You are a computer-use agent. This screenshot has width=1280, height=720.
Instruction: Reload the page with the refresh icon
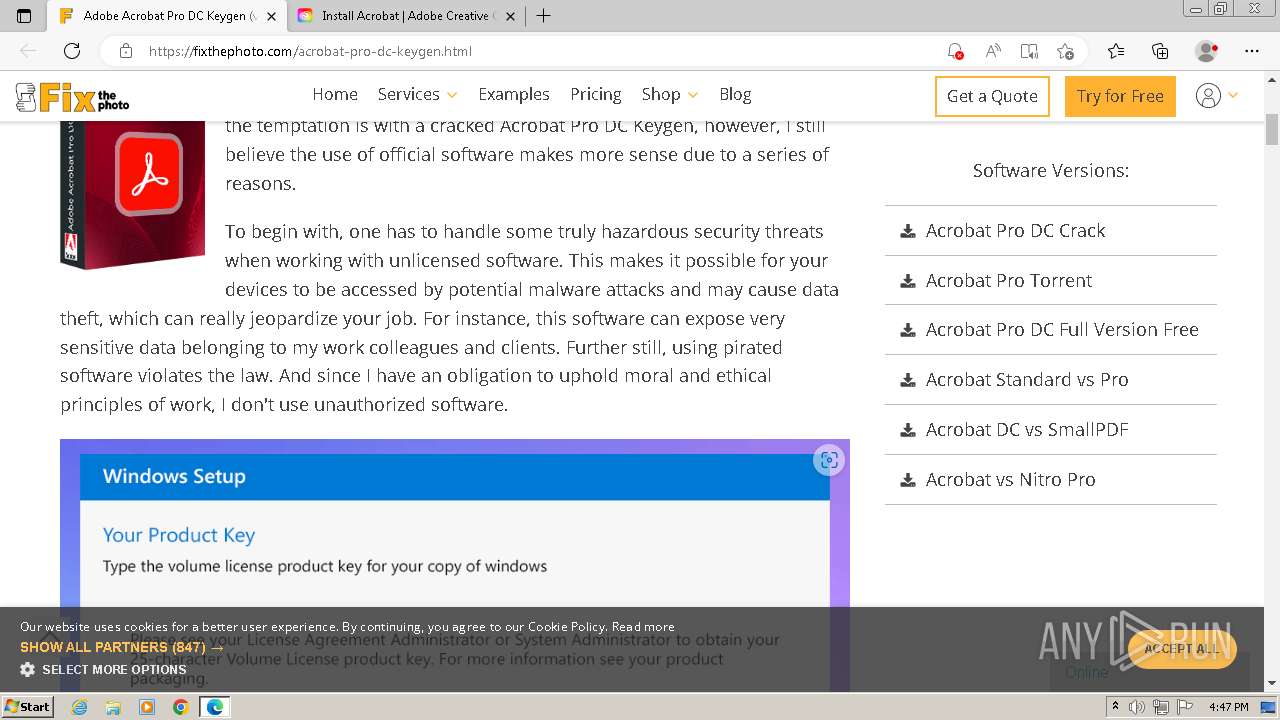point(72,51)
